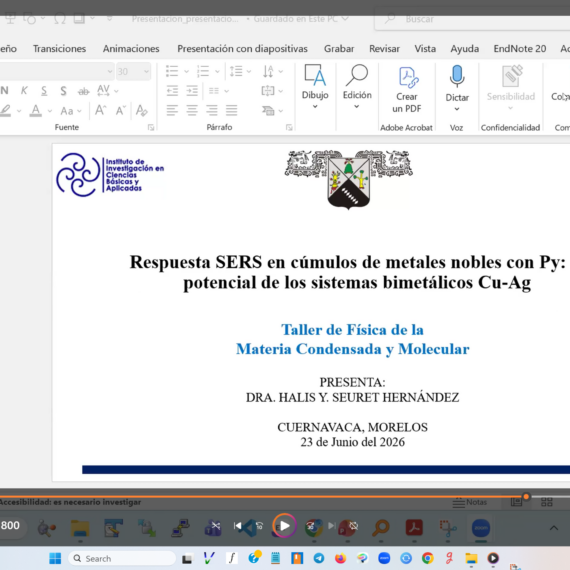The image size is (570, 570).
Task: Open the Presentación con diapositivas tab
Action: point(242,49)
